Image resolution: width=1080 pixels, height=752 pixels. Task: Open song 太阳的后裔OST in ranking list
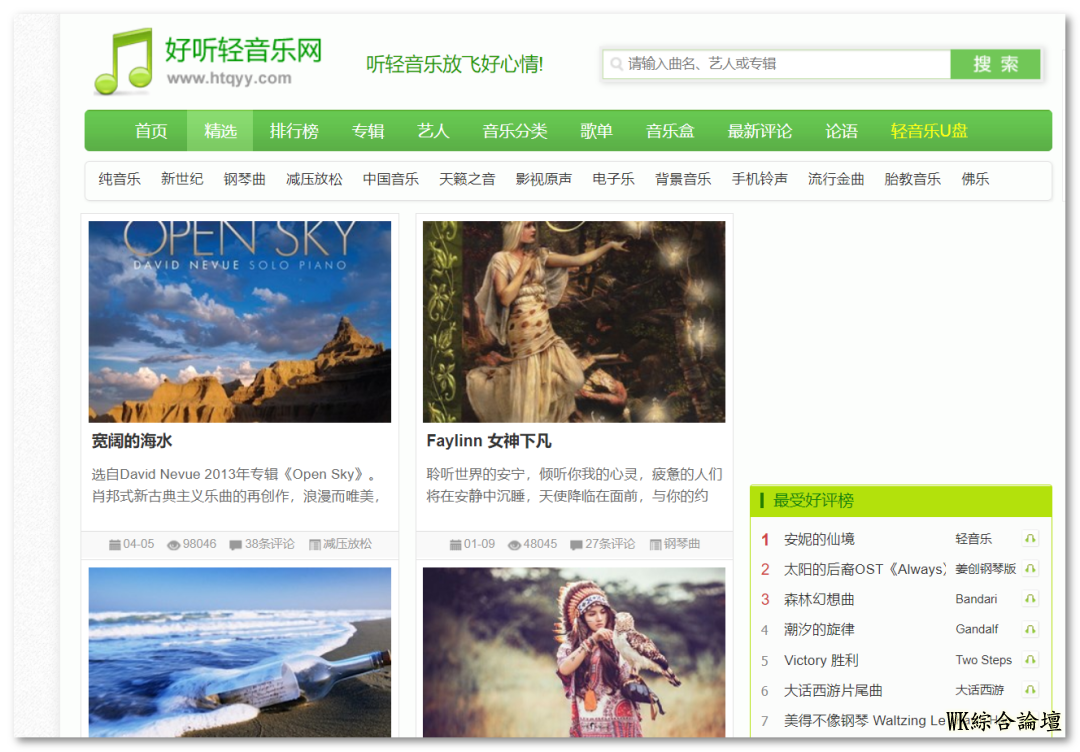(864, 570)
